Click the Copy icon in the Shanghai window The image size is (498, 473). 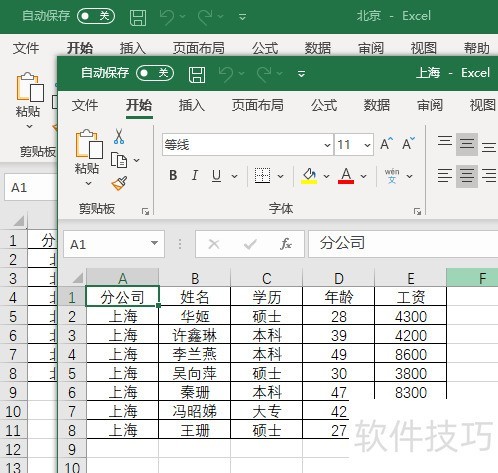[119, 160]
